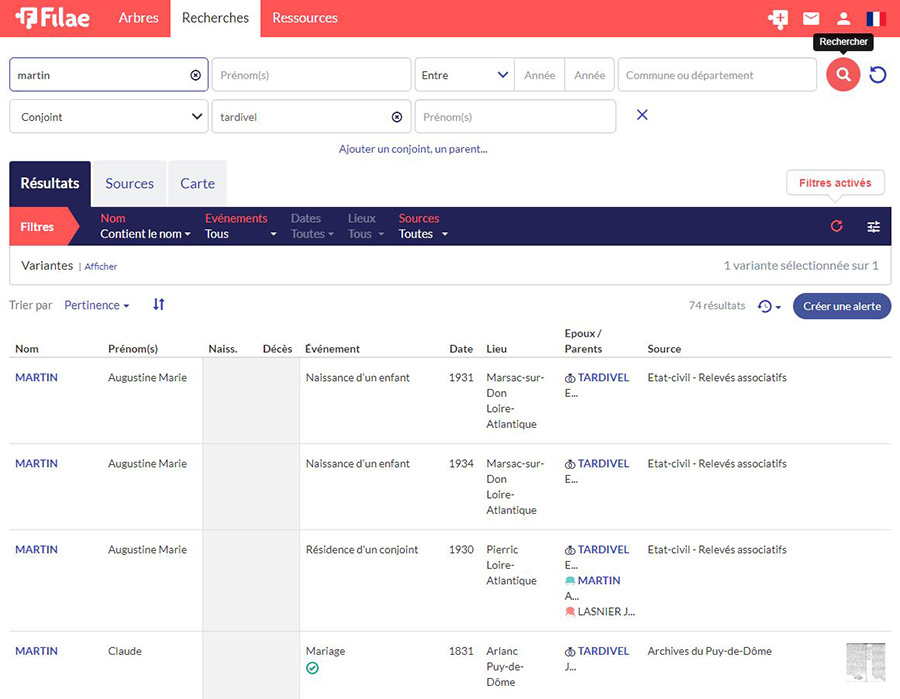
Task: Open the Puy-de-Dôme archive document thumbnail
Action: point(865,662)
